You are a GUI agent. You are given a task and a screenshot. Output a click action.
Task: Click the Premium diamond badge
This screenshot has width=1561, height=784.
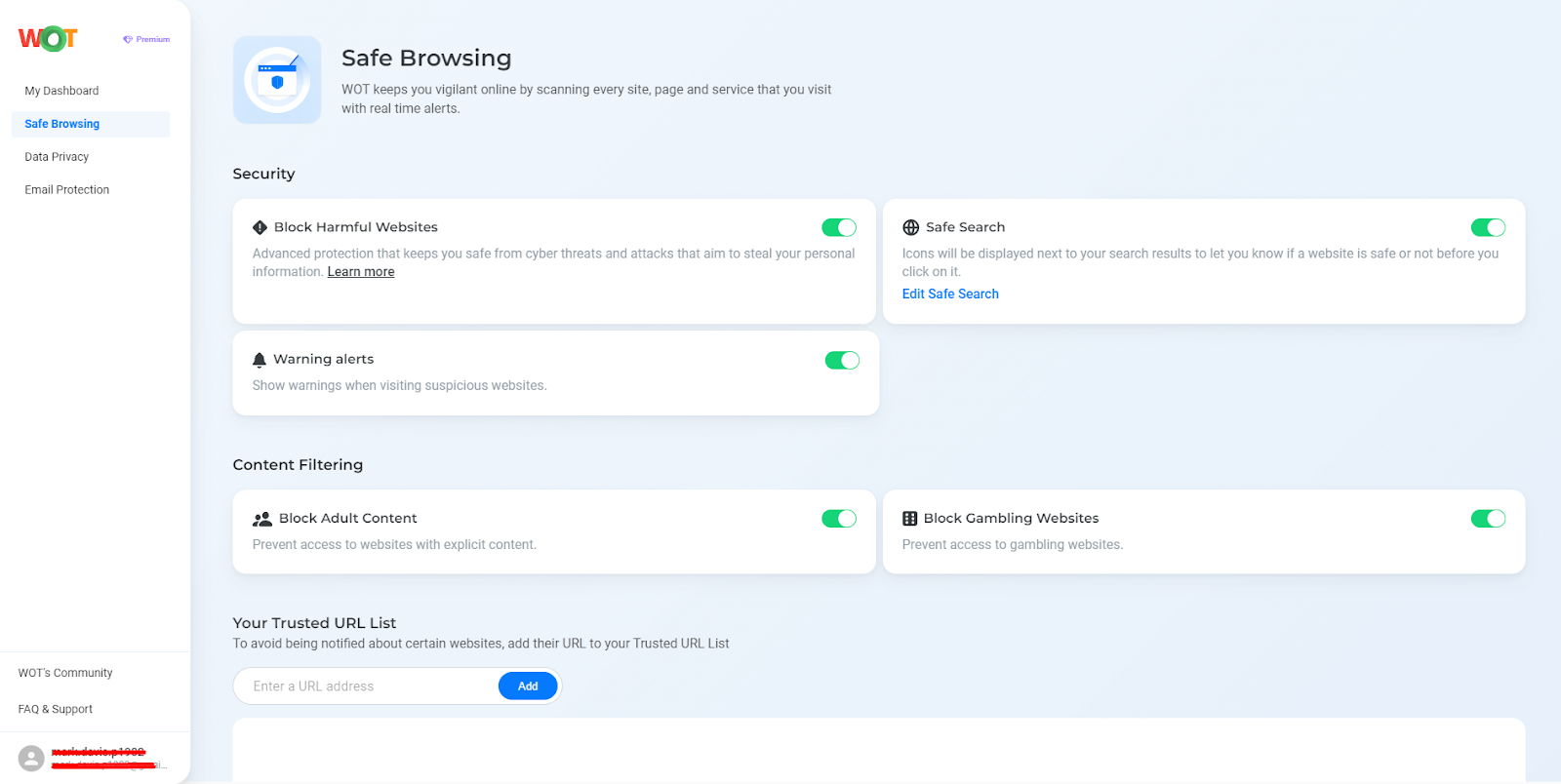[x=146, y=40]
